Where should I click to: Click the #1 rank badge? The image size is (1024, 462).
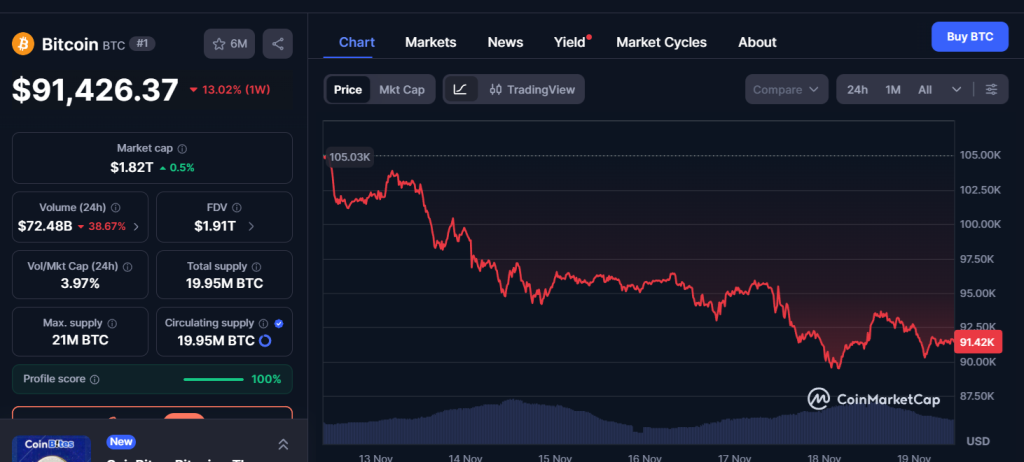142,44
